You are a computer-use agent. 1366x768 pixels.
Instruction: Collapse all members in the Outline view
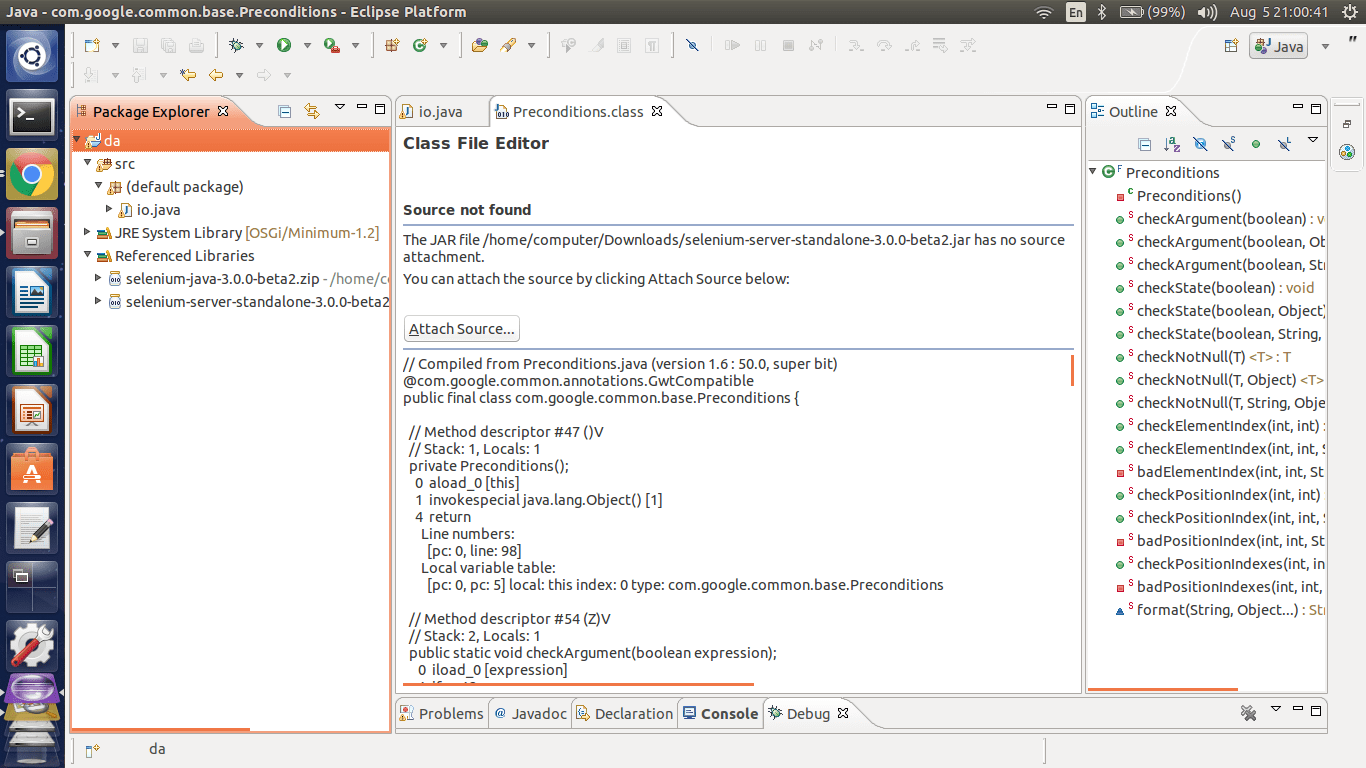pos(1144,142)
